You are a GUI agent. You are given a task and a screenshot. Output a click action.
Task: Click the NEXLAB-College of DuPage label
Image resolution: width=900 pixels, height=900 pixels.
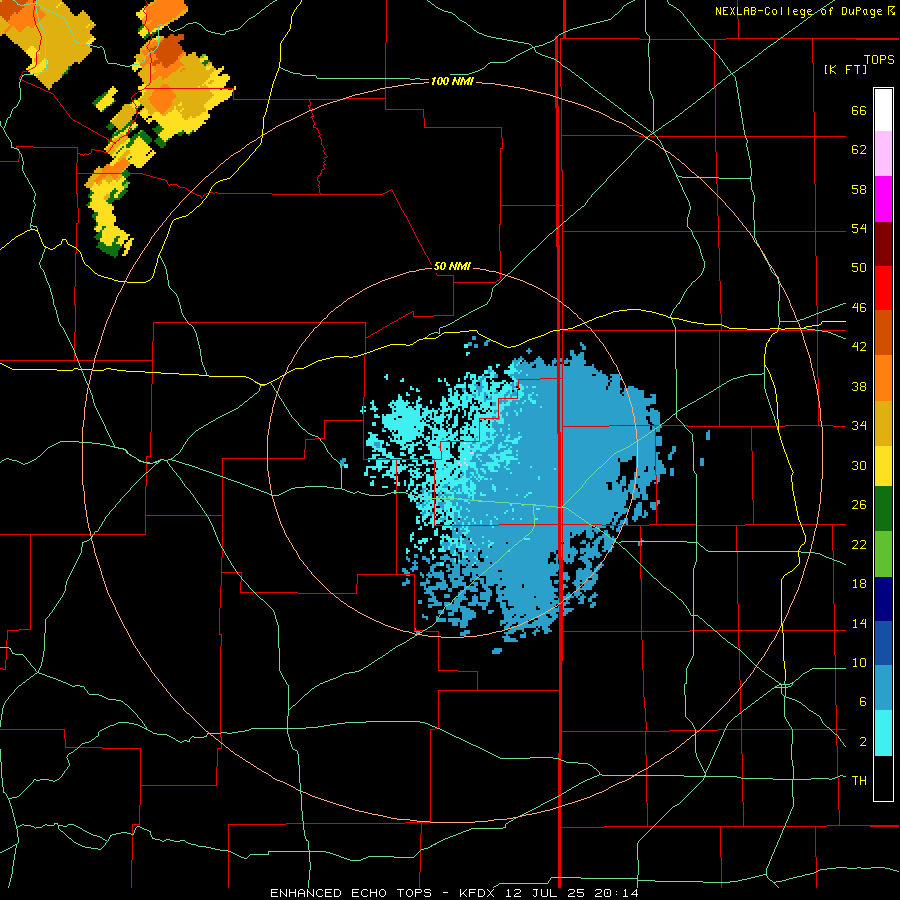coord(800,11)
